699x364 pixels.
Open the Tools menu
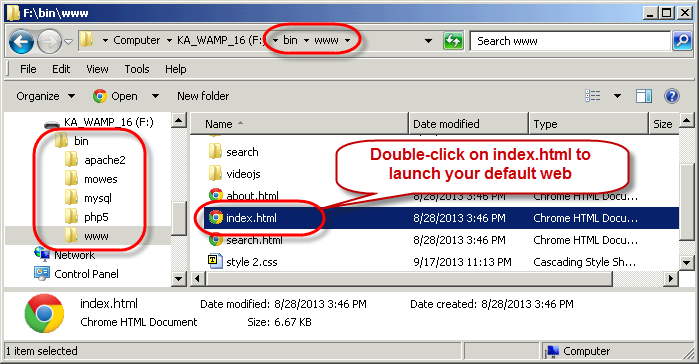coord(137,69)
